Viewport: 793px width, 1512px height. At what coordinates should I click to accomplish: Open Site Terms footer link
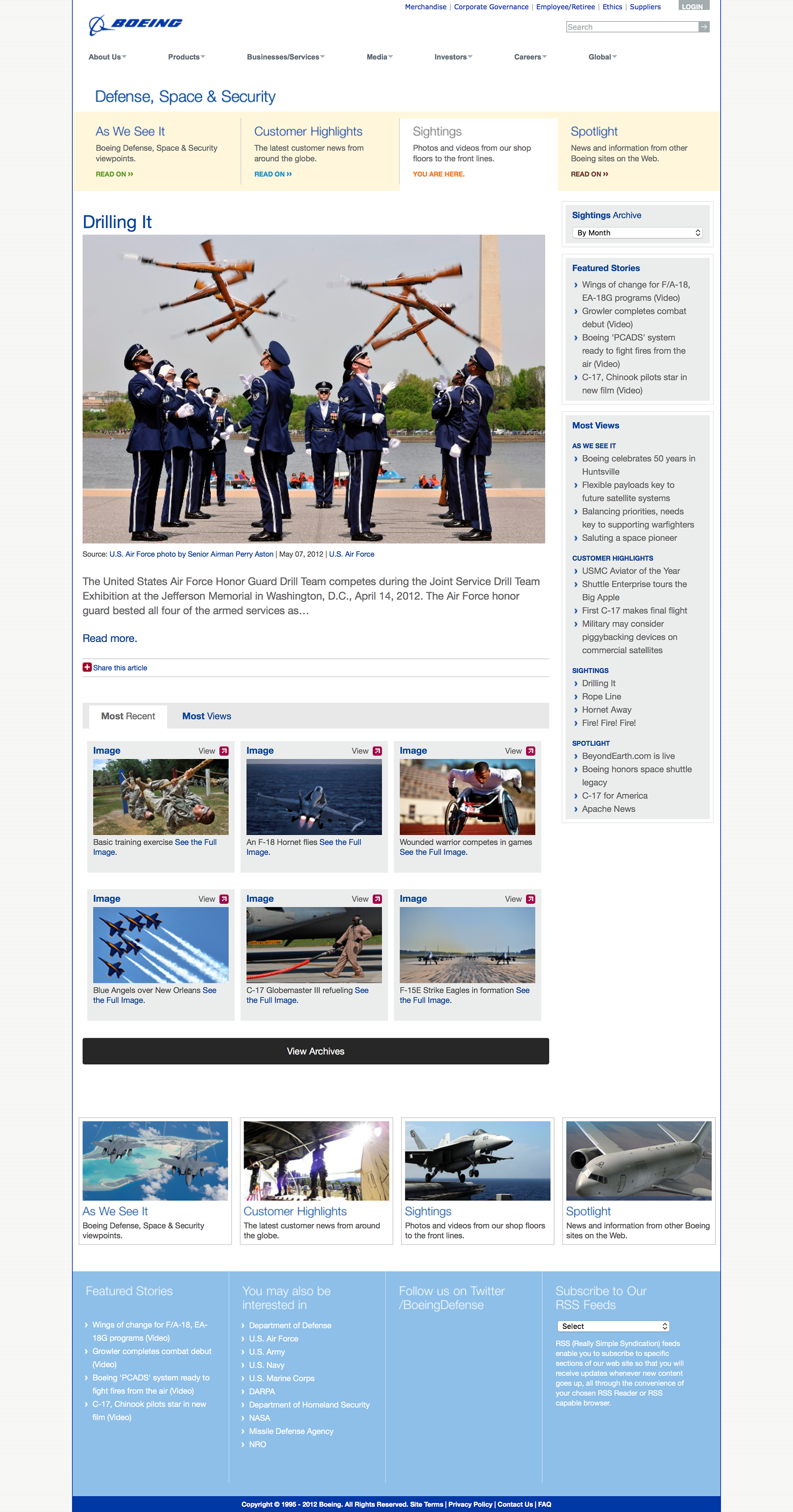(x=426, y=1504)
